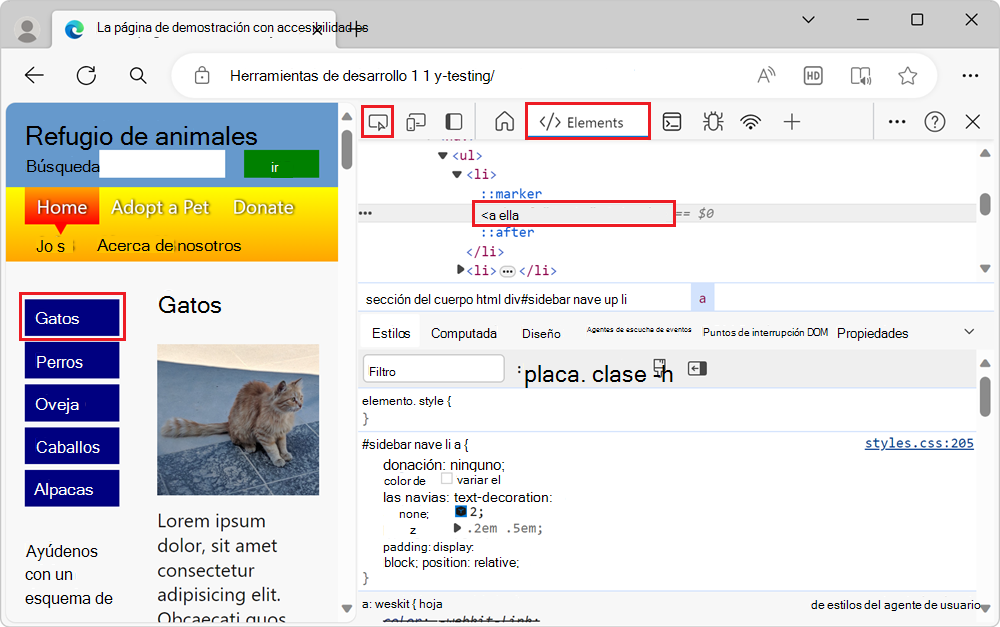1000x627 pixels.
Task: Open styles.css:205 source link
Action: (918, 443)
